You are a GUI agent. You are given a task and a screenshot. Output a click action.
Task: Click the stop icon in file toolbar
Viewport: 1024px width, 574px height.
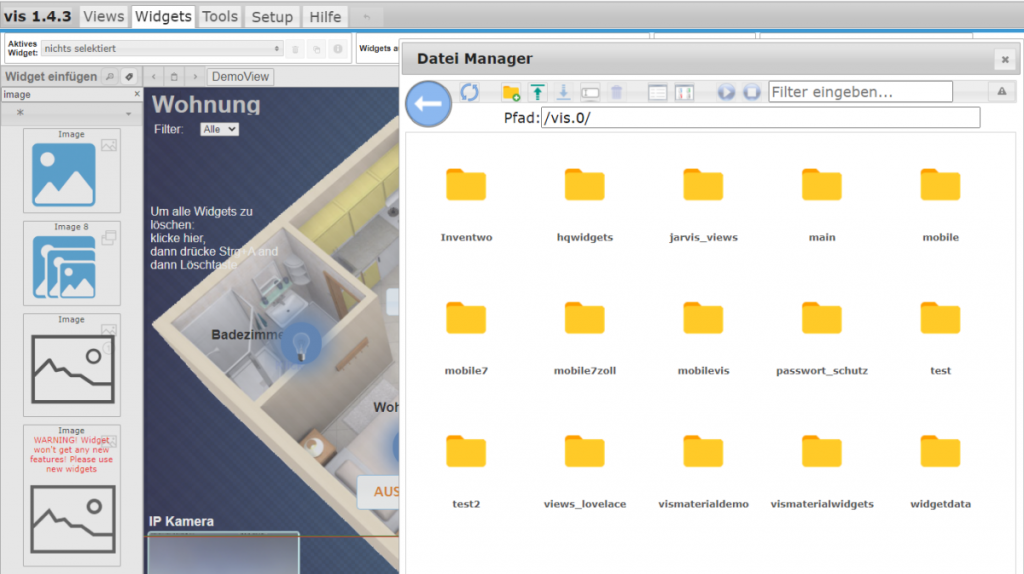752,92
